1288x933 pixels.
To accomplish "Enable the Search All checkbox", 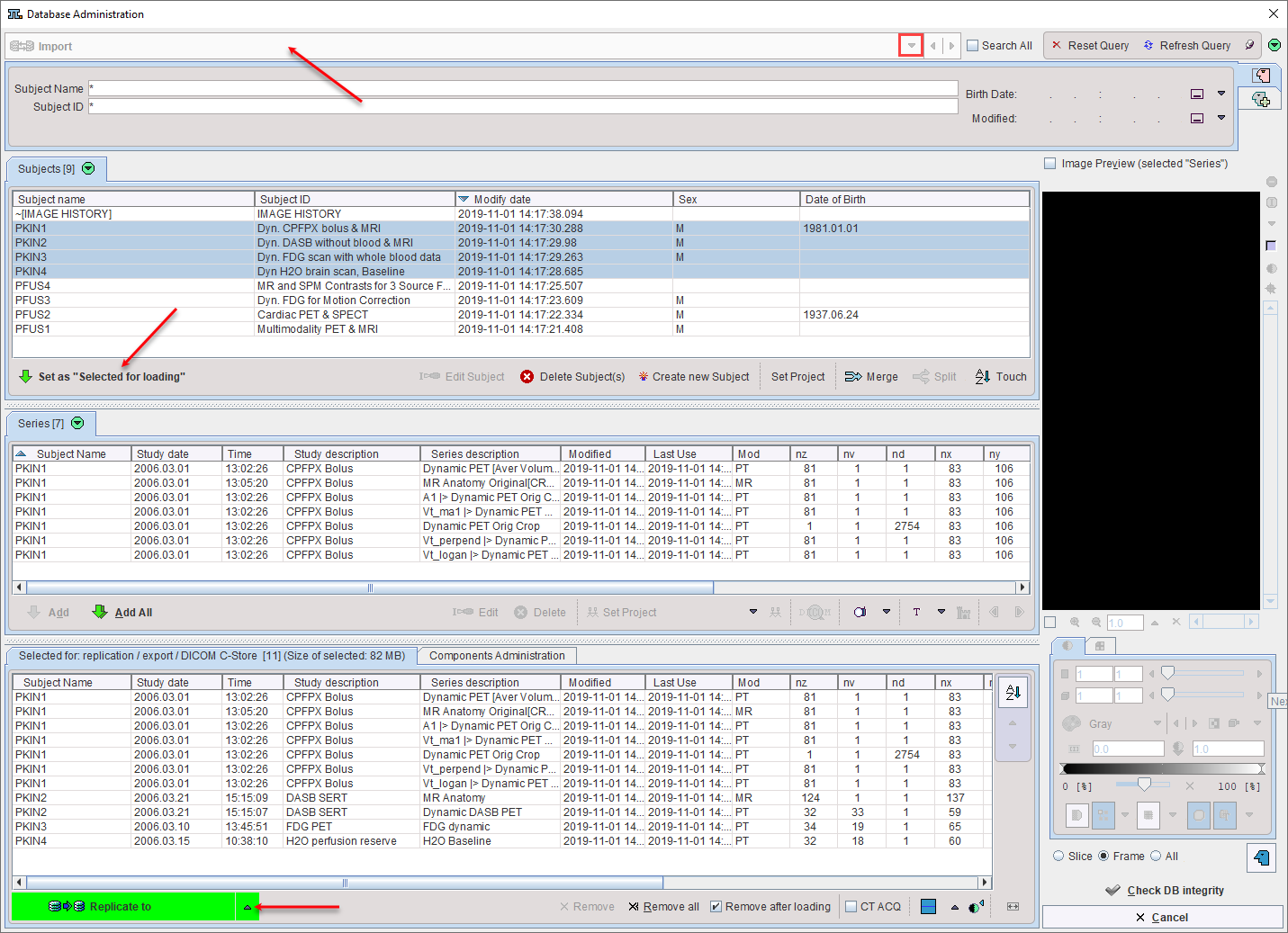I will (972, 45).
